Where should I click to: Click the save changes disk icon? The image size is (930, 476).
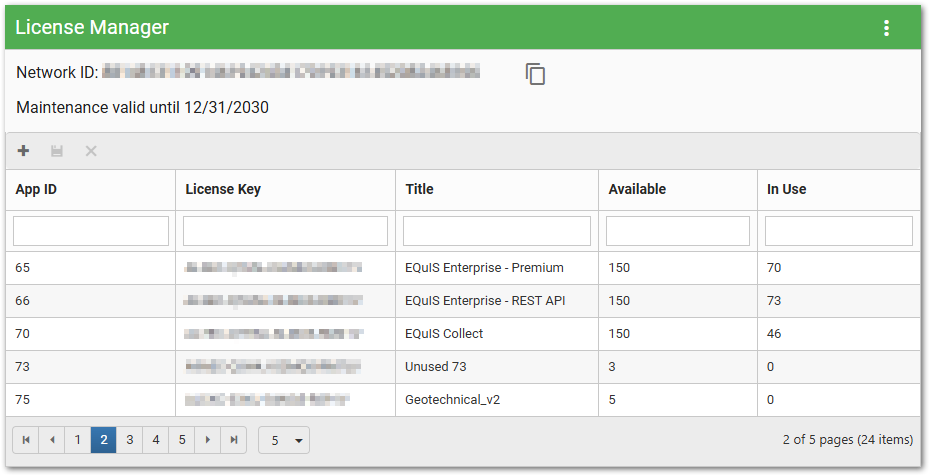57,151
